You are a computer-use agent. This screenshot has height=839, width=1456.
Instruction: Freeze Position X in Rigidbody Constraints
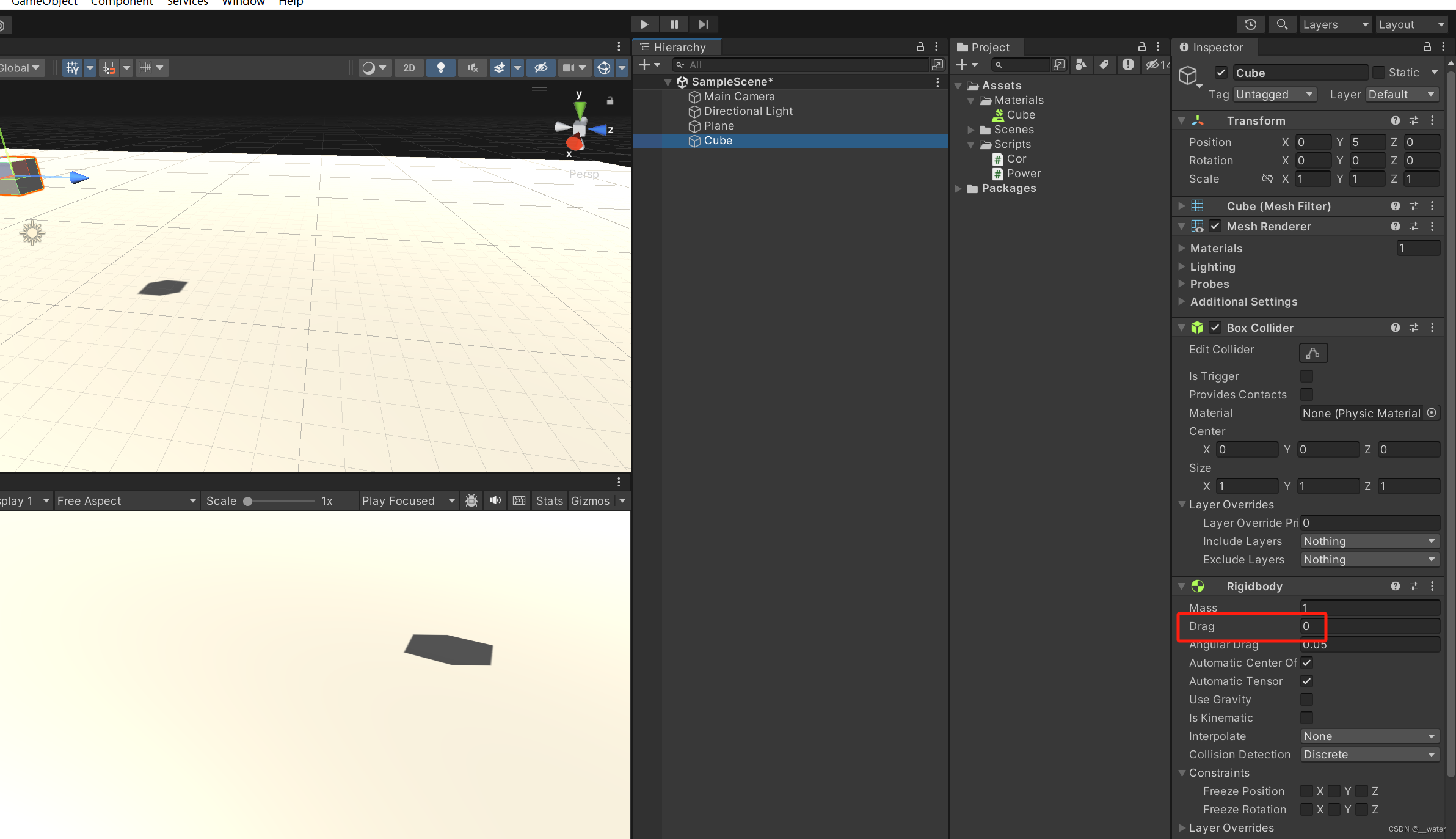pos(1308,791)
